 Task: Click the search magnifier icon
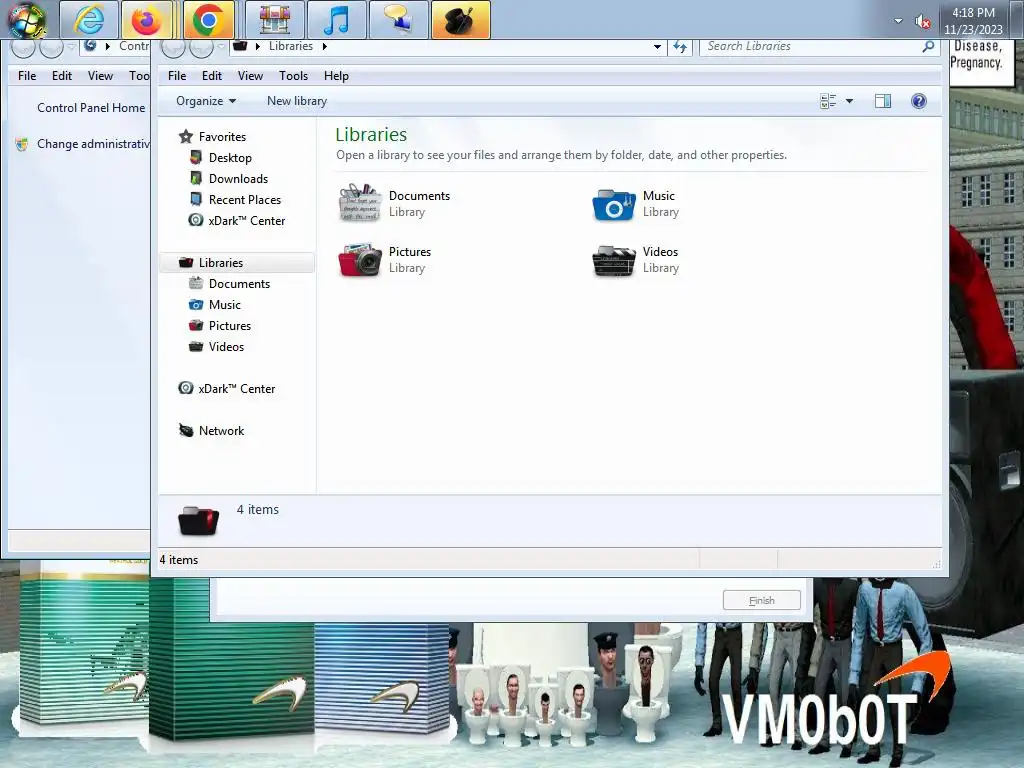point(928,46)
